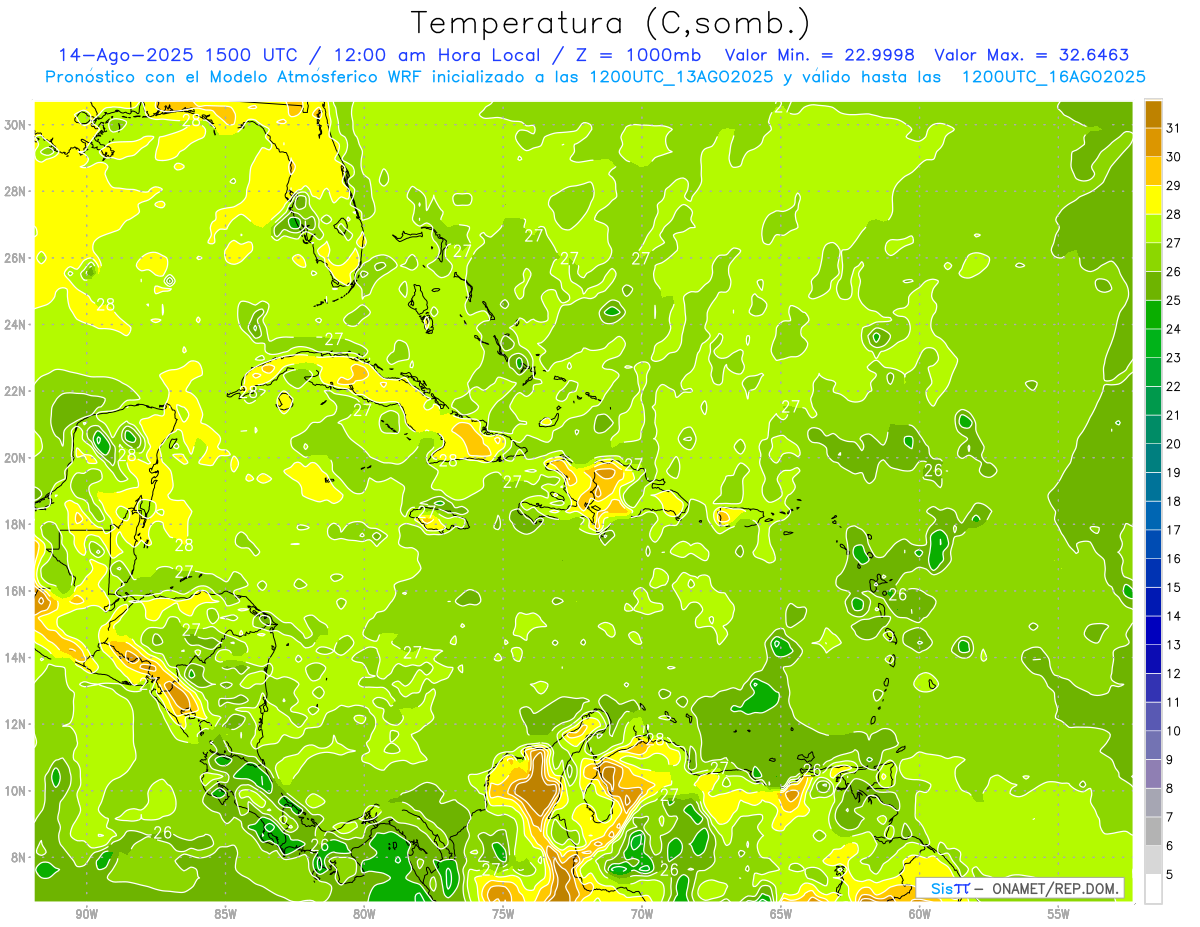This screenshot has width=1200, height=927.
Task: Click the "Valor Max. = 32.6463" value
Action: [x=1032, y=55]
